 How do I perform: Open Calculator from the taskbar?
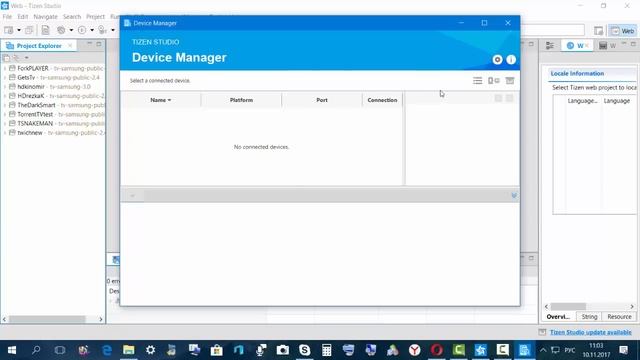click(x=327, y=350)
